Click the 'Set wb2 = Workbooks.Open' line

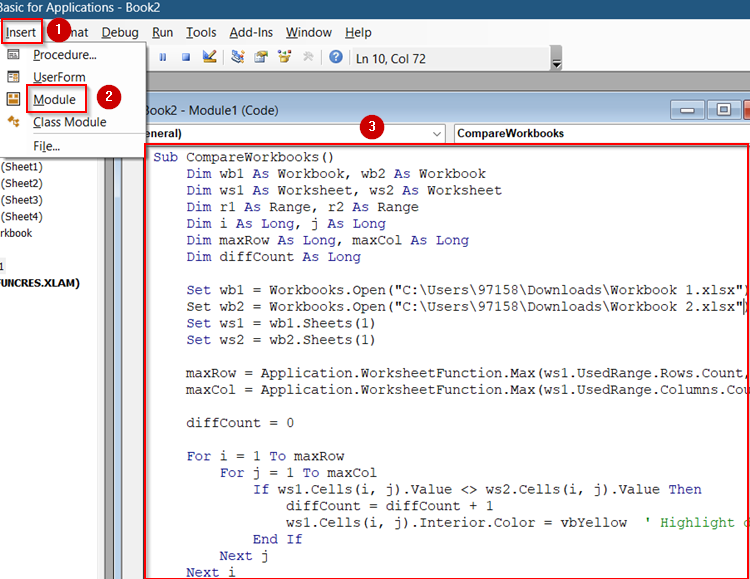tap(466, 307)
